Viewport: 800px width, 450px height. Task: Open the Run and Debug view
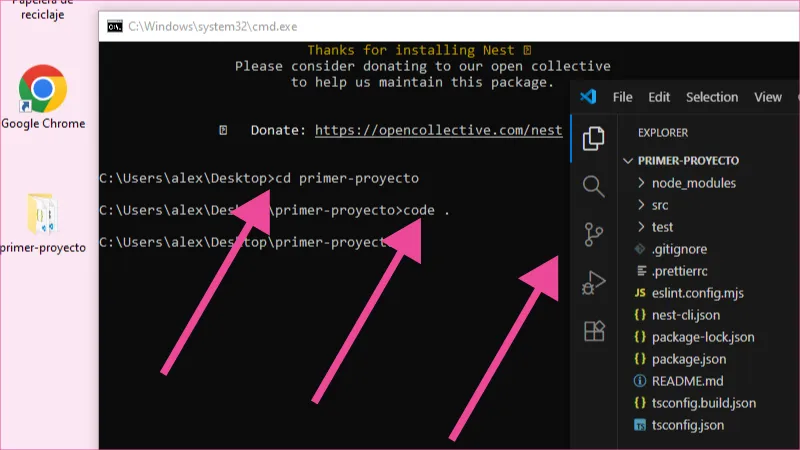point(593,283)
